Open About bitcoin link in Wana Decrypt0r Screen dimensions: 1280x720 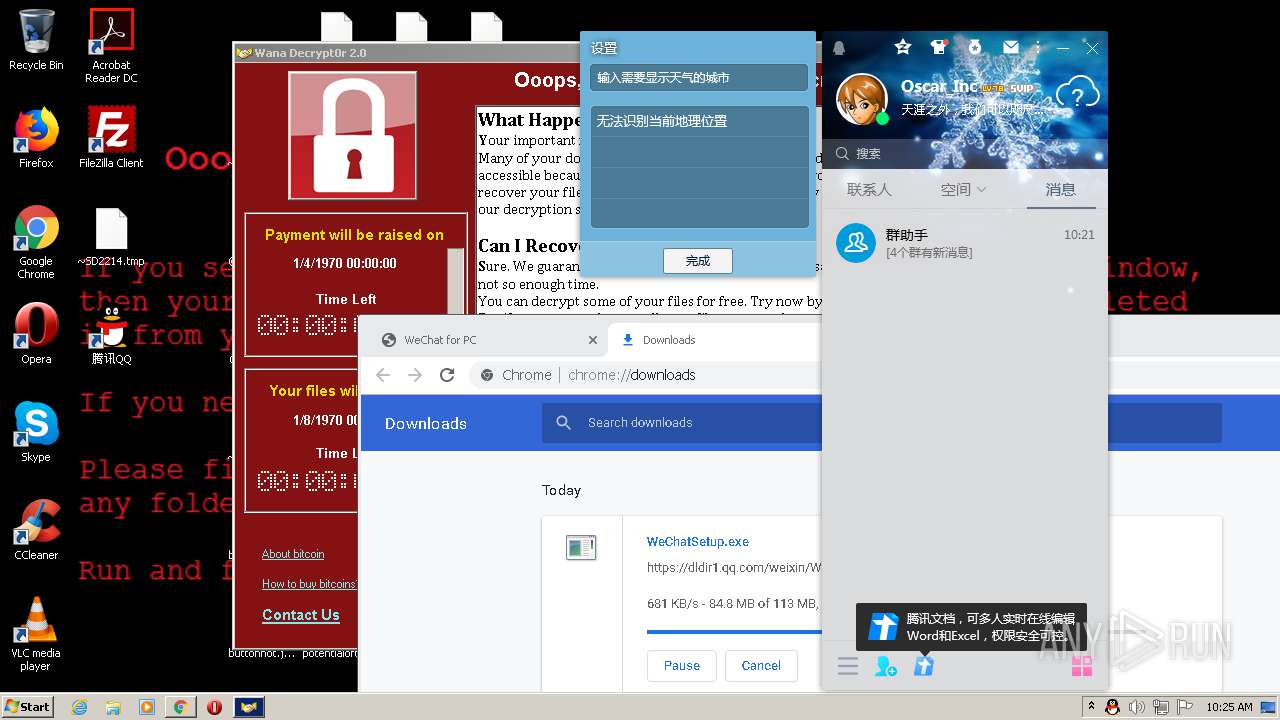click(x=293, y=554)
